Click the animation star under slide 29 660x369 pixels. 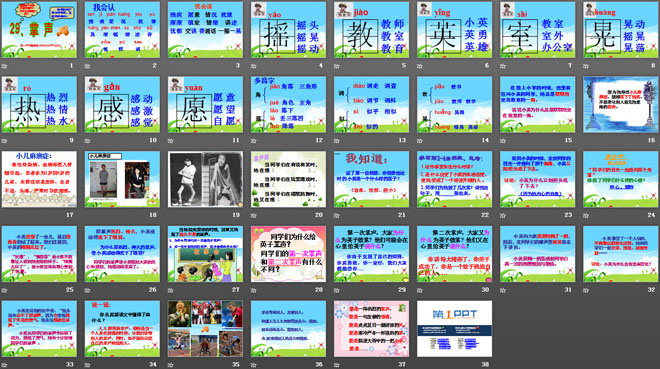click(337, 290)
